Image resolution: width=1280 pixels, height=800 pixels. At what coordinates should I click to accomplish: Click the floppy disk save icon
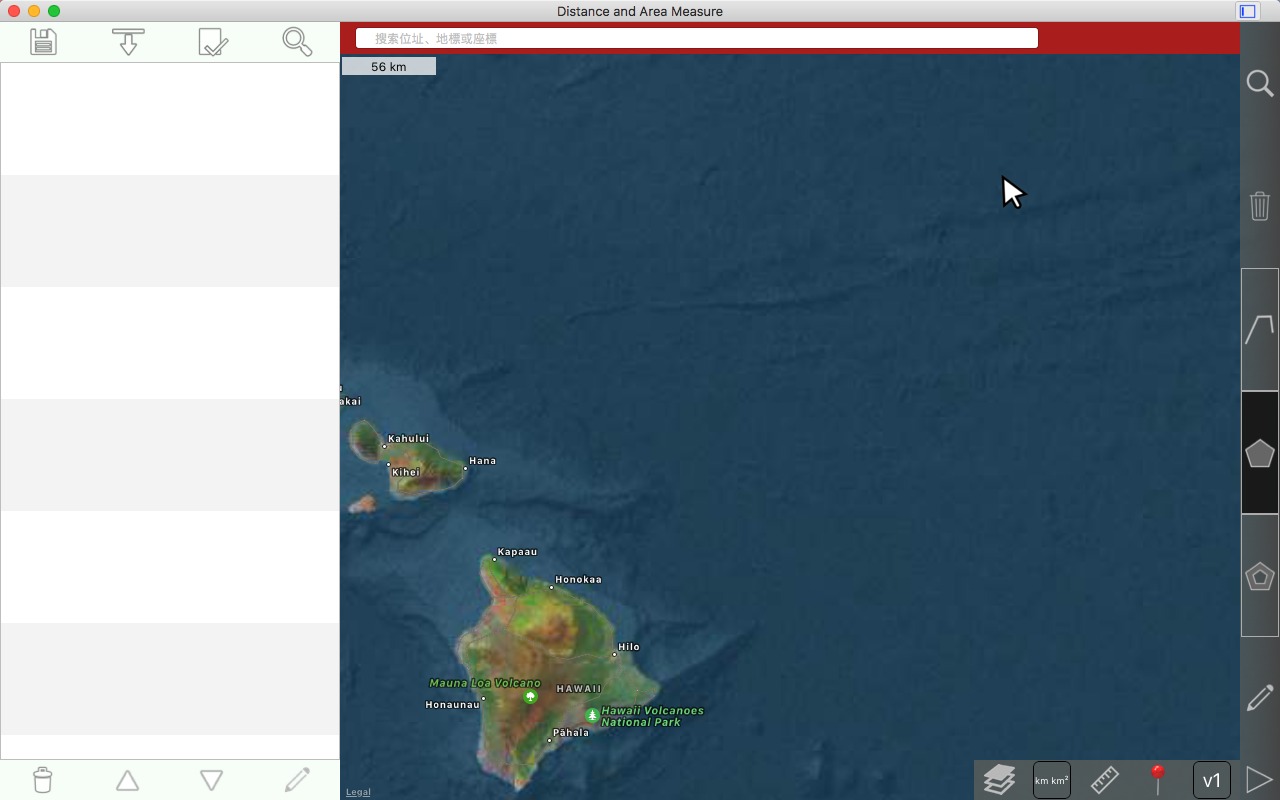coord(43,41)
